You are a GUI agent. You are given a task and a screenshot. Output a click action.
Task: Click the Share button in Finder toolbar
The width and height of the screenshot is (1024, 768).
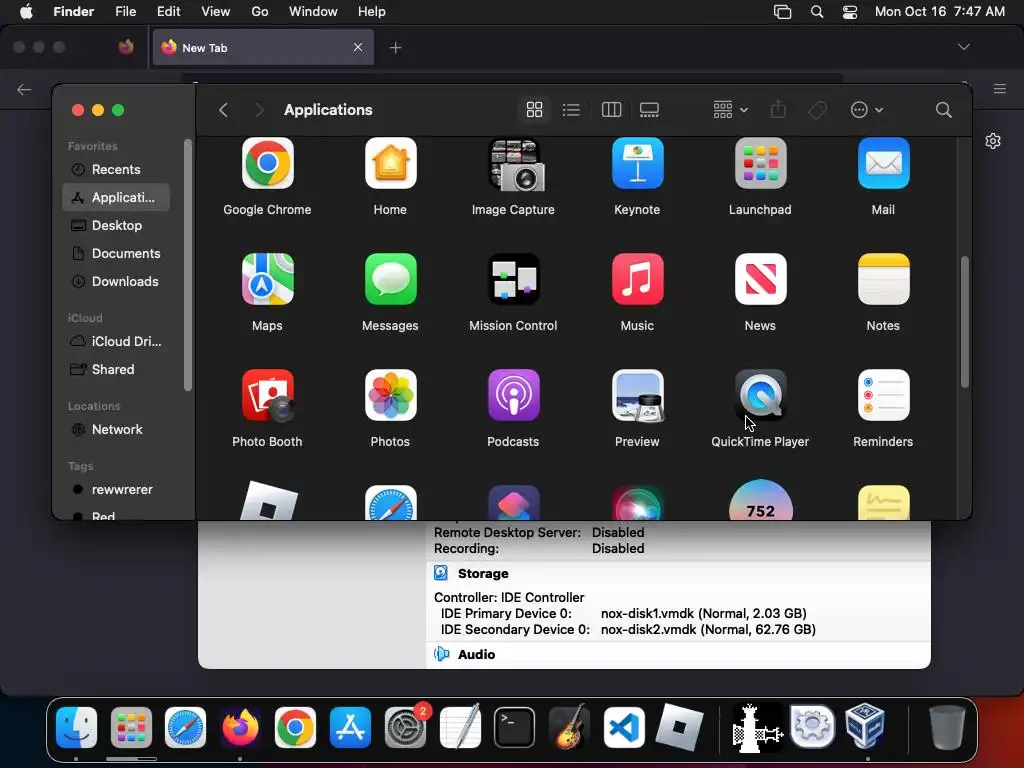pyautogui.click(x=778, y=110)
